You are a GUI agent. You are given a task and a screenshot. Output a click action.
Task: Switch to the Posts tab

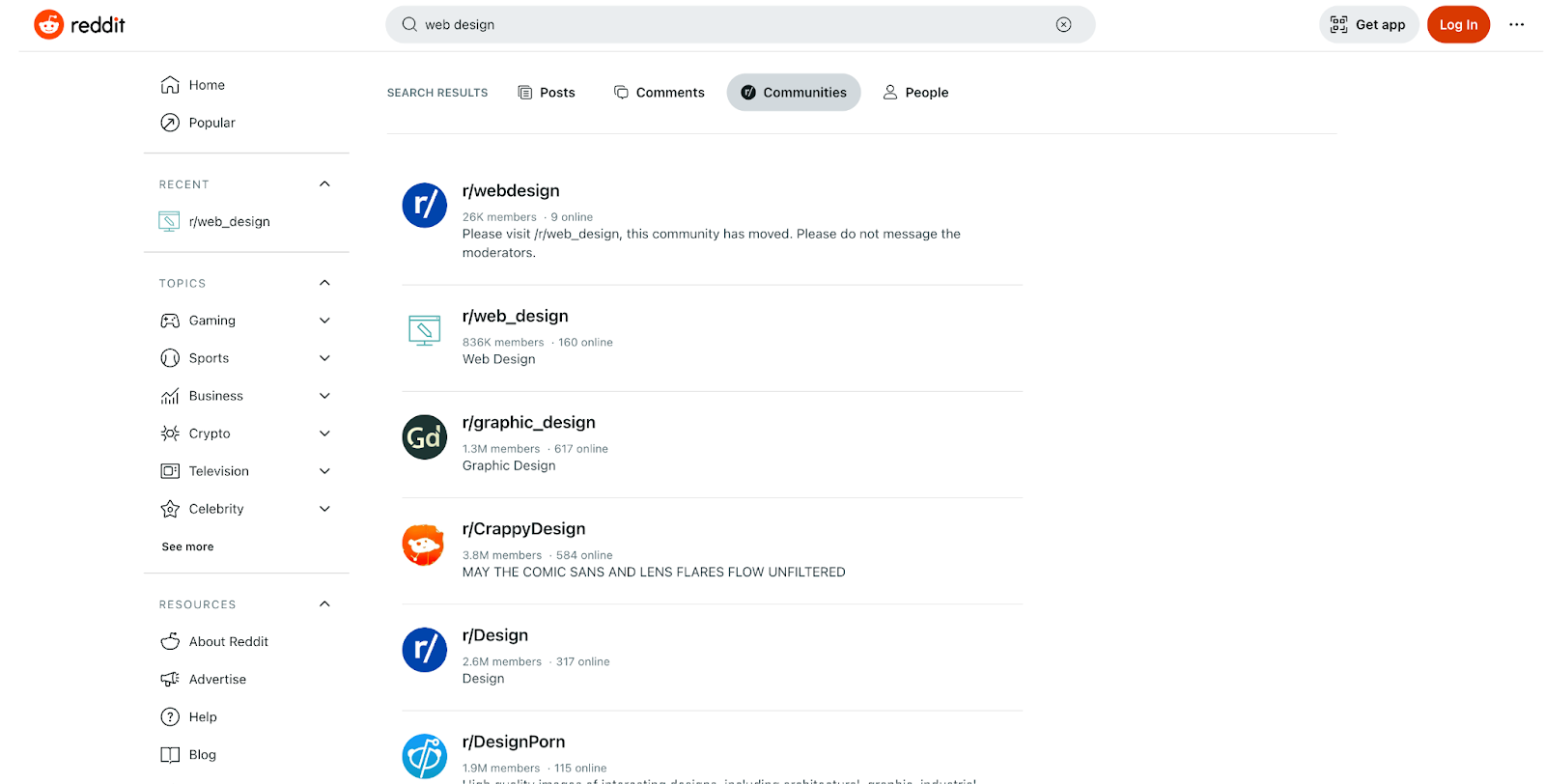(x=547, y=93)
